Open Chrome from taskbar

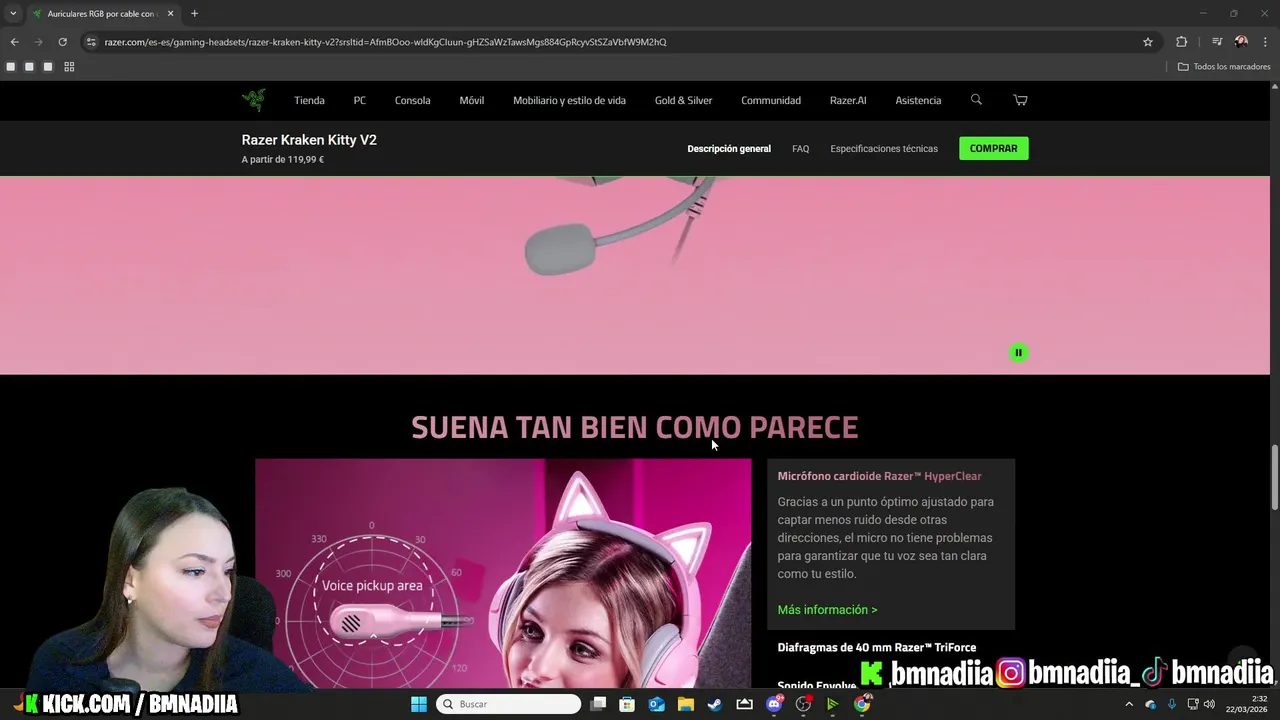pyautogui.click(x=862, y=704)
